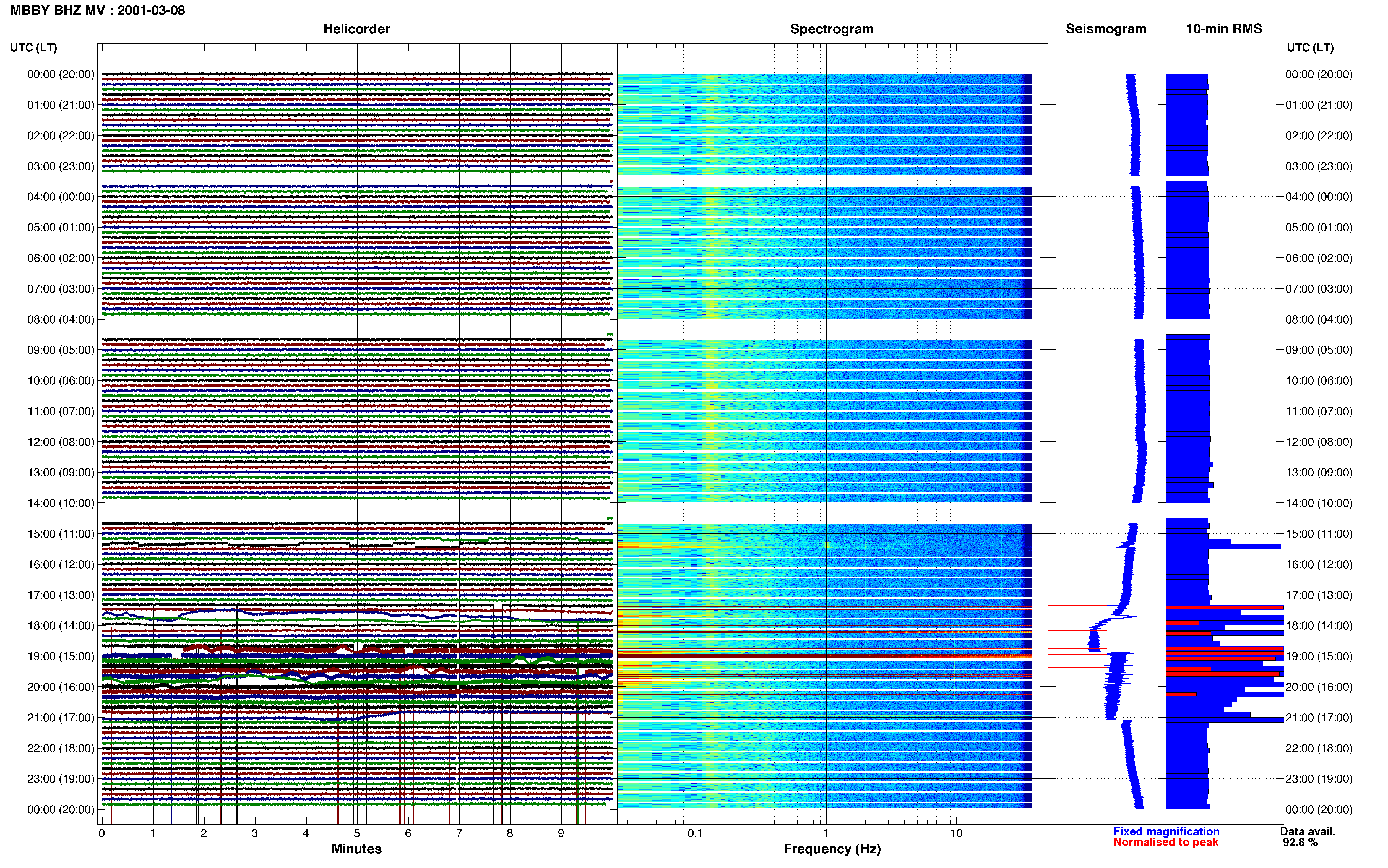This screenshot has height=868, width=1388.
Task: Select the "Spectrogram" panel heading
Action: 832,29
